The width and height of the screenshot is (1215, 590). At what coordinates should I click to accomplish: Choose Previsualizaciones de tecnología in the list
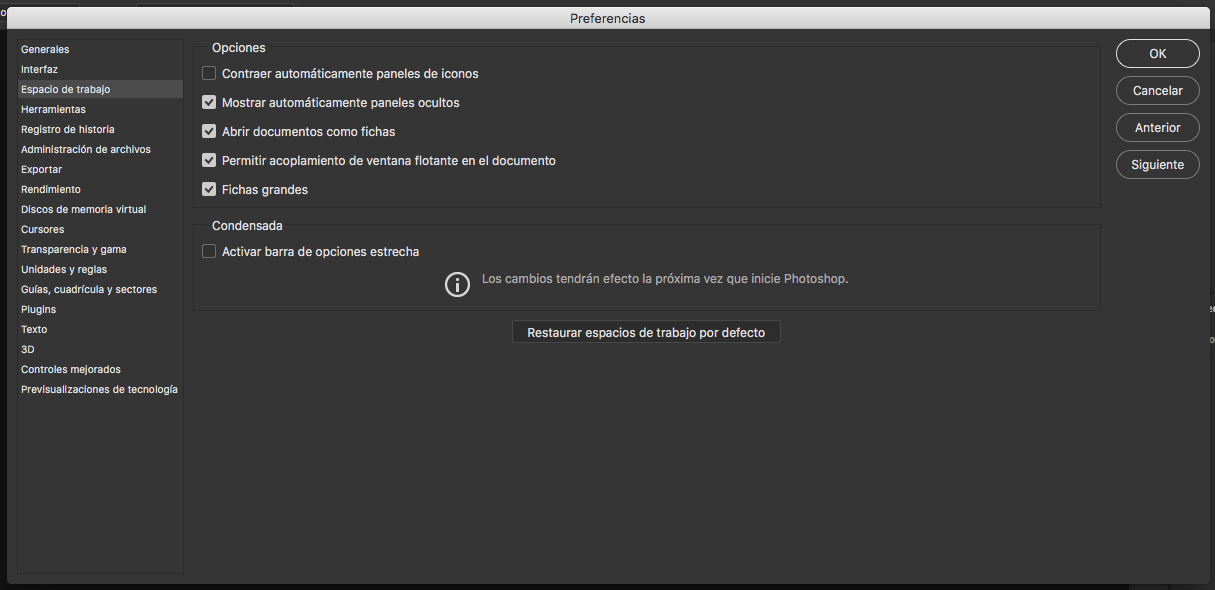pos(99,389)
